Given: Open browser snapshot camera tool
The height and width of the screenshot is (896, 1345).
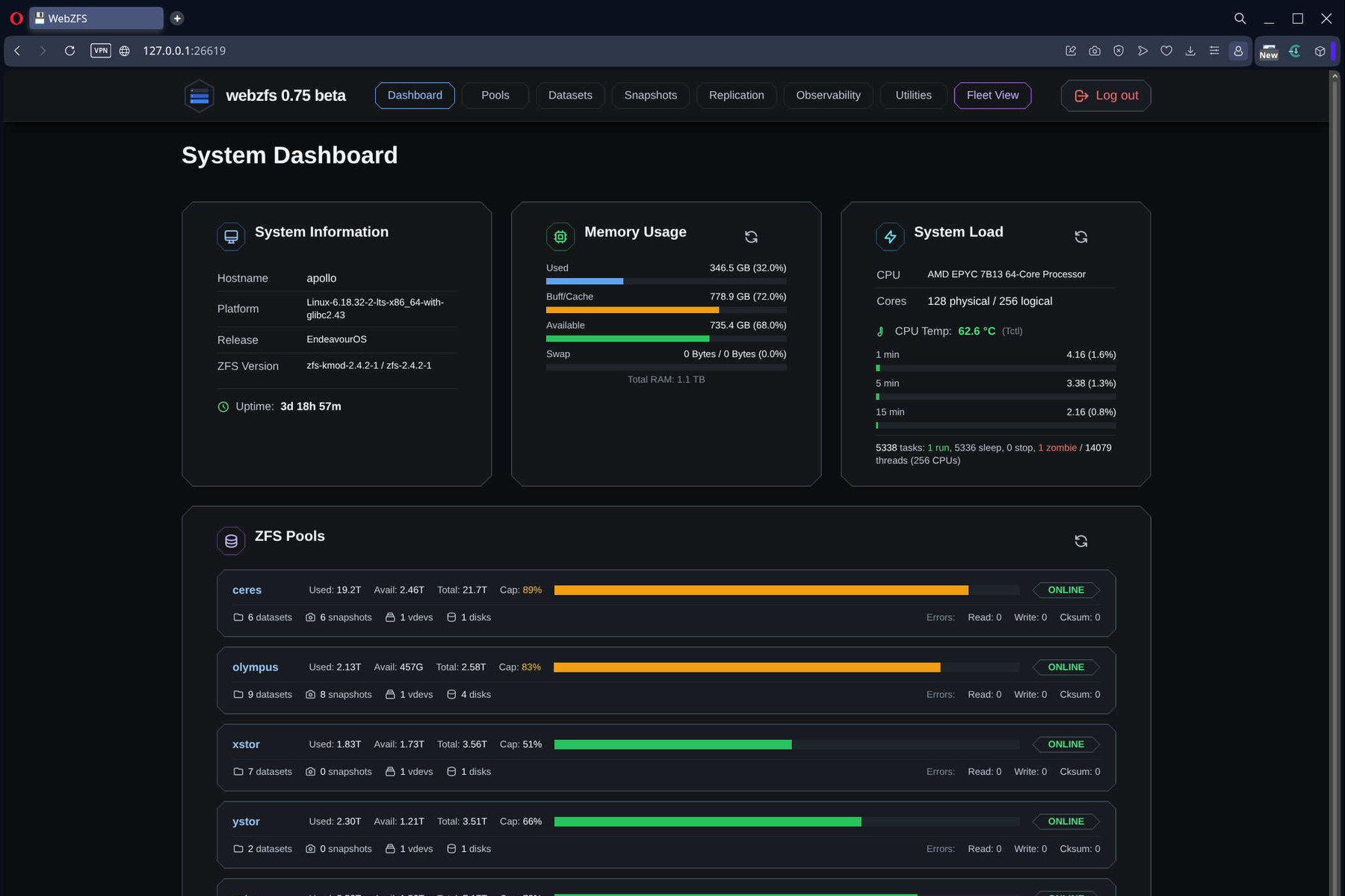Looking at the screenshot, I should pyautogui.click(x=1095, y=51).
